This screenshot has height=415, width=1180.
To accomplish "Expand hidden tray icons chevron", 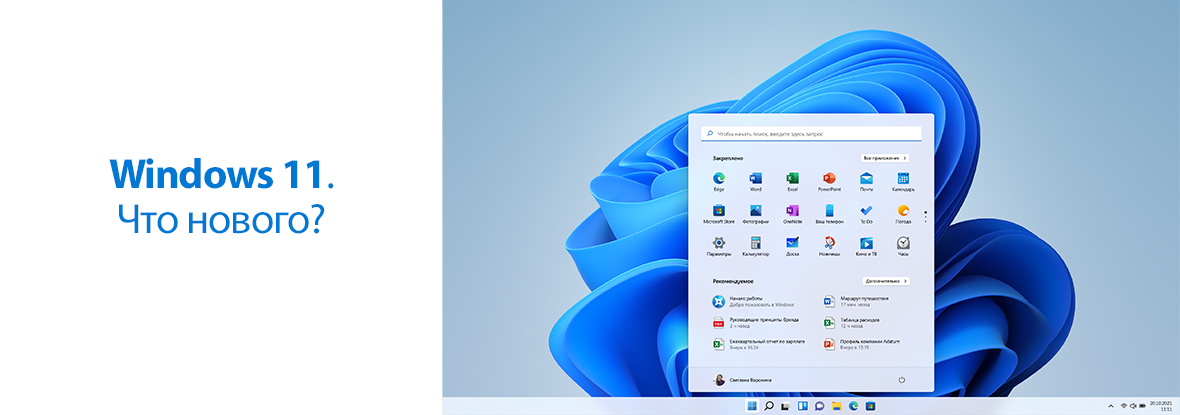I will (1112, 406).
